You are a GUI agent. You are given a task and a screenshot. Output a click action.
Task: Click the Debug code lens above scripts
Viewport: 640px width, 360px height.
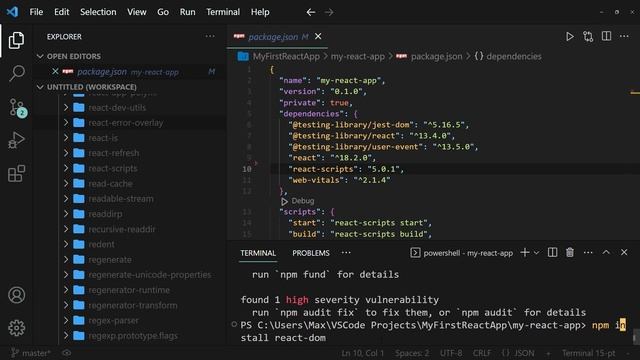click(x=303, y=201)
